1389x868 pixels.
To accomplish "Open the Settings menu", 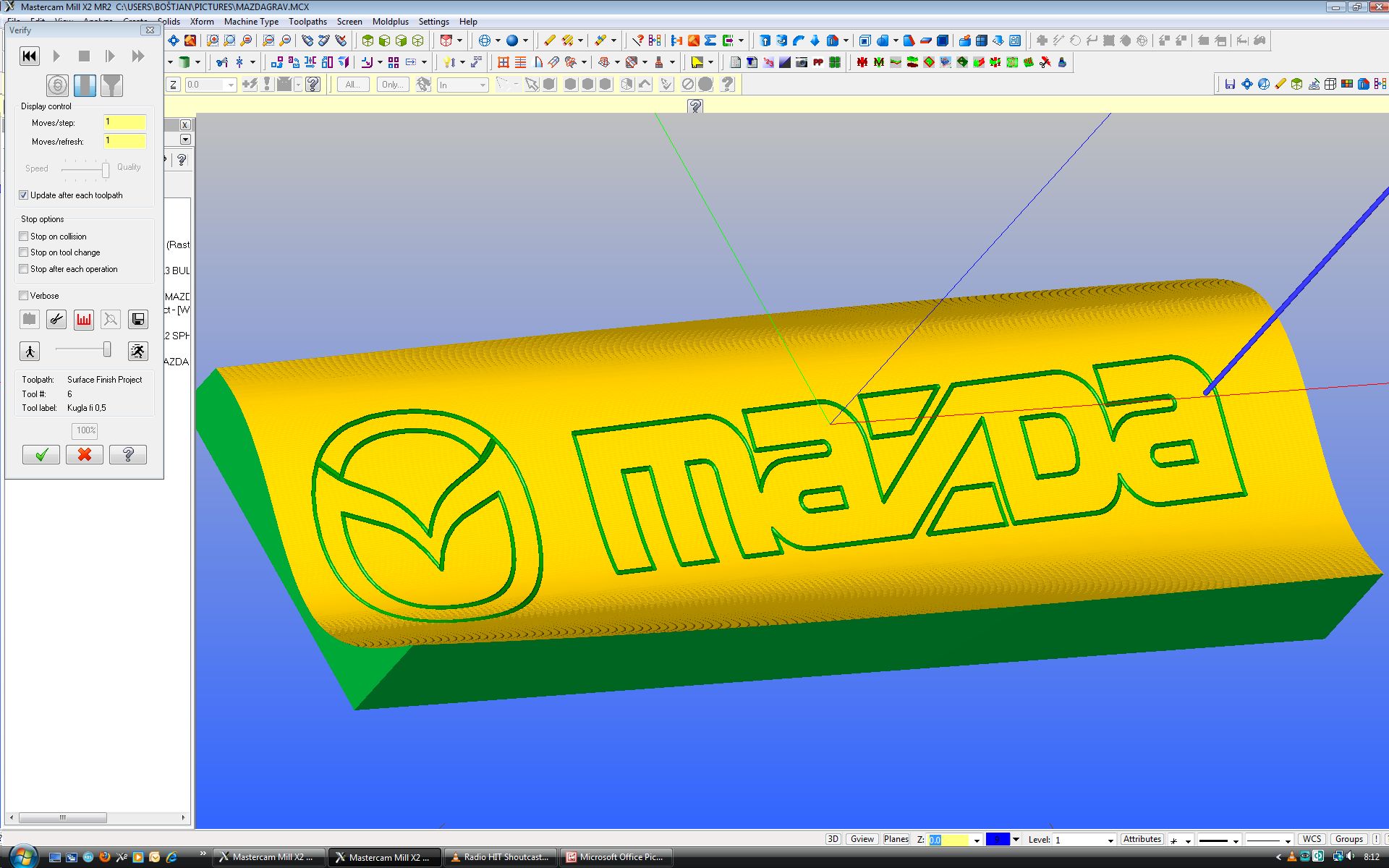I will 434,22.
